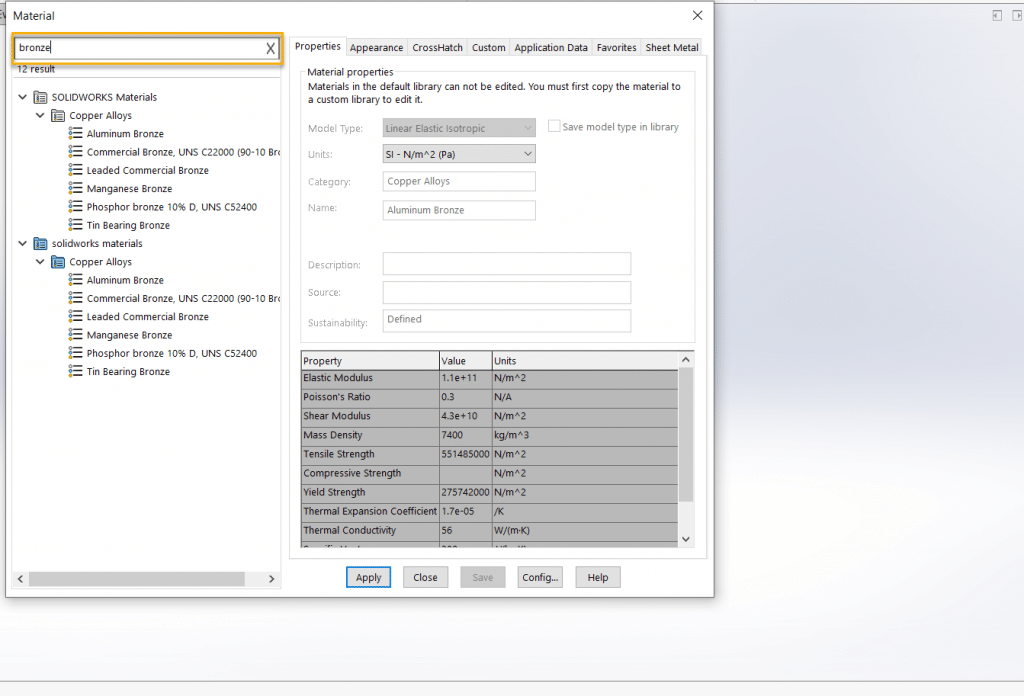
Task: Click the second Leaded Commercial Bronze icon
Action: 75,316
